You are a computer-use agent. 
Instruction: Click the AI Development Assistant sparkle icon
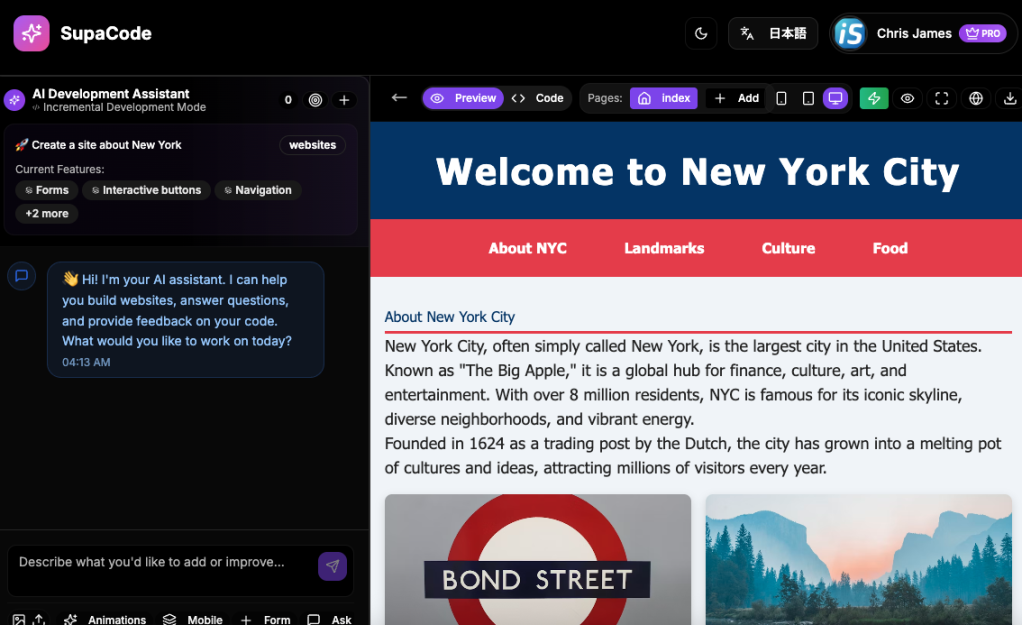pyautogui.click(x=14, y=100)
